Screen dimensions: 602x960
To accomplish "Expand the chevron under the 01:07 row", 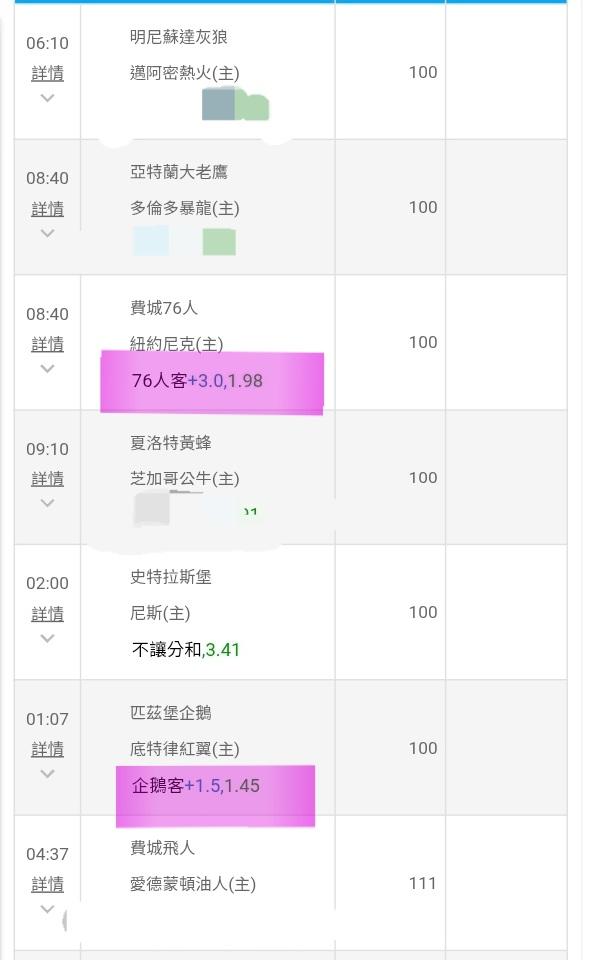I will [x=47, y=773].
